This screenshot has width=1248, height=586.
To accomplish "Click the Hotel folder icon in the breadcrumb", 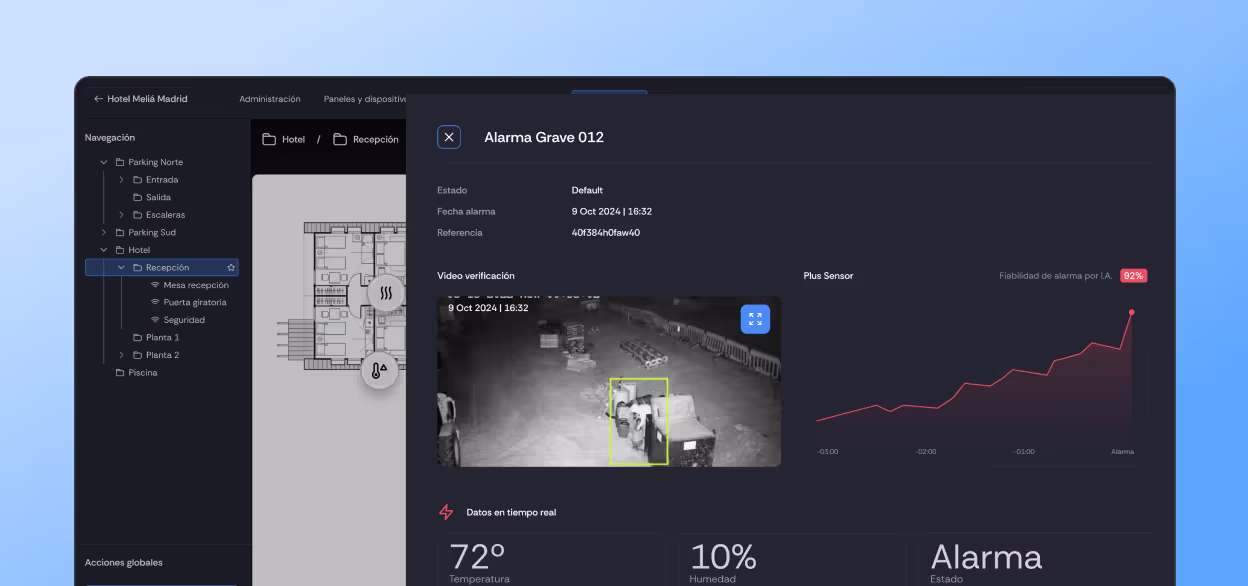I will click(269, 139).
